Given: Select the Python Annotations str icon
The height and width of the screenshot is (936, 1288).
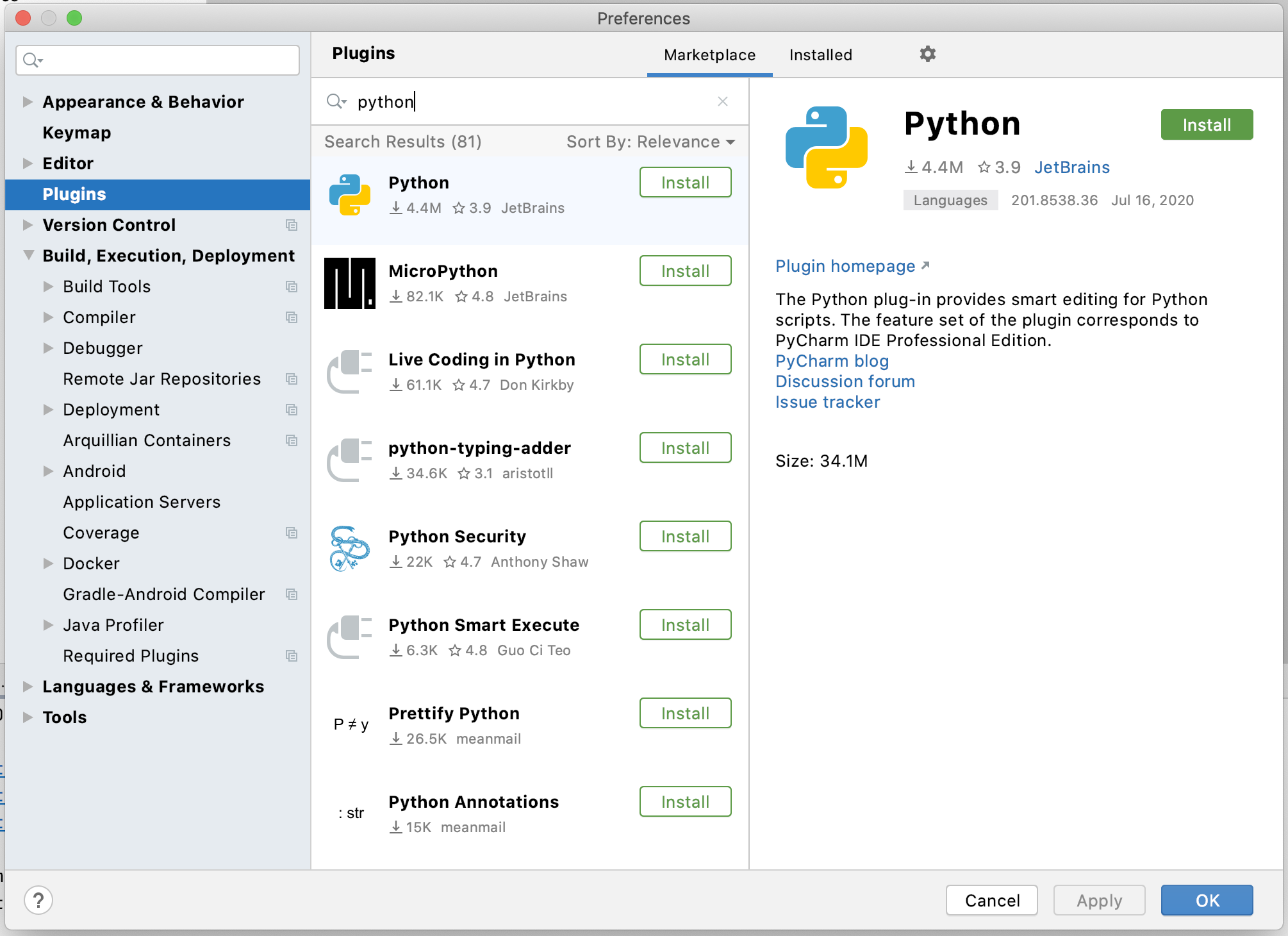Looking at the screenshot, I should click(351, 814).
